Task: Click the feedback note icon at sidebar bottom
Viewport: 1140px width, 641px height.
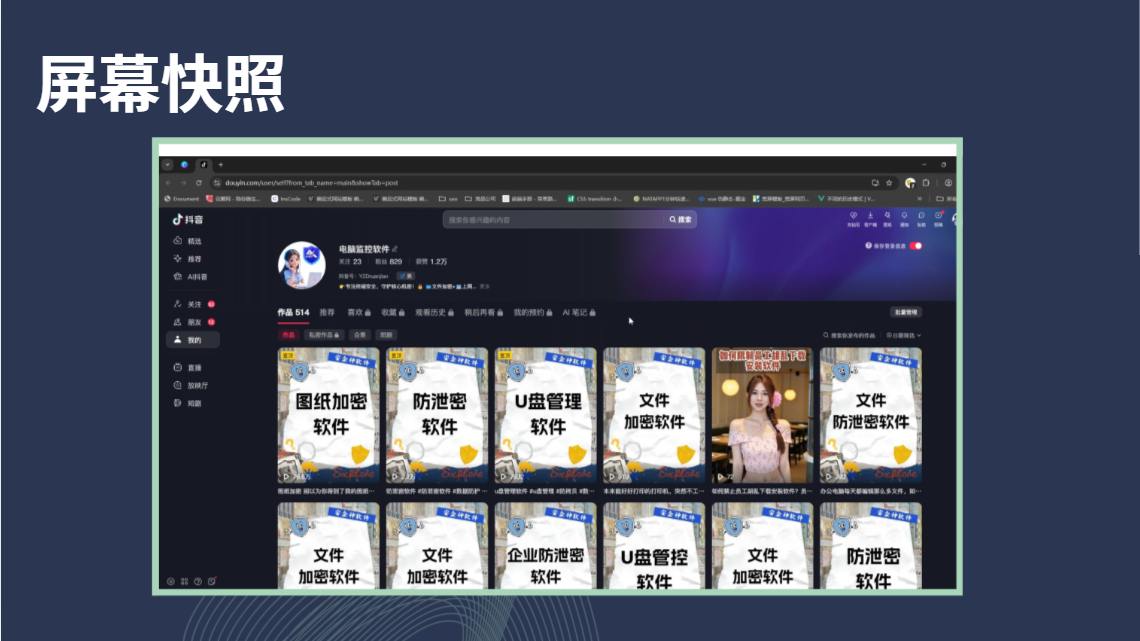Action: [212, 581]
